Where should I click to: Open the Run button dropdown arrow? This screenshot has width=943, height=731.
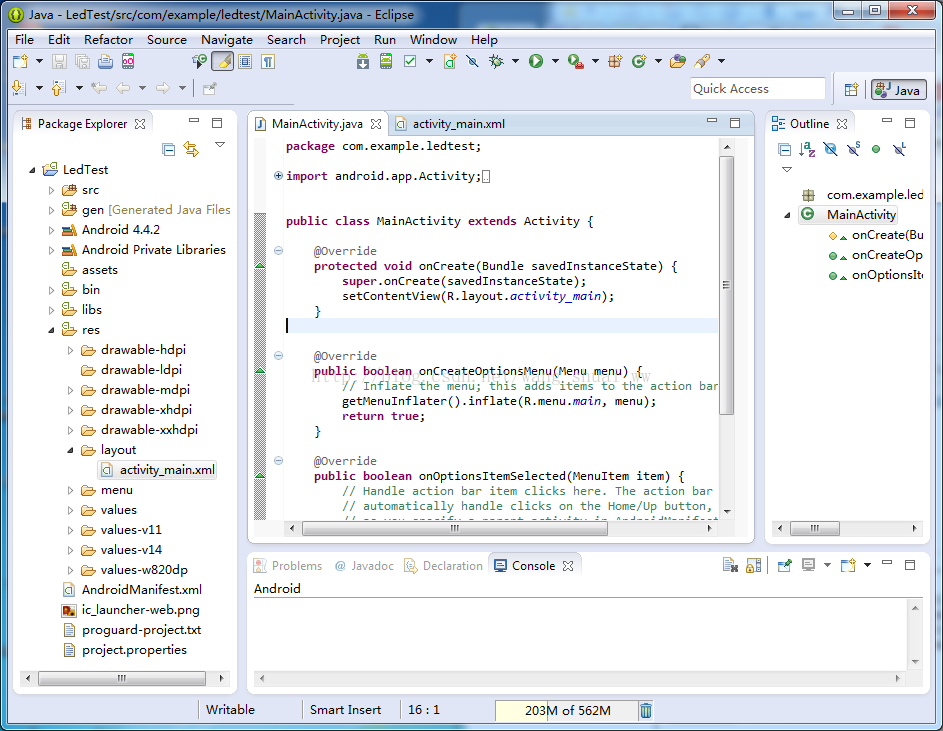click(555, 61)
